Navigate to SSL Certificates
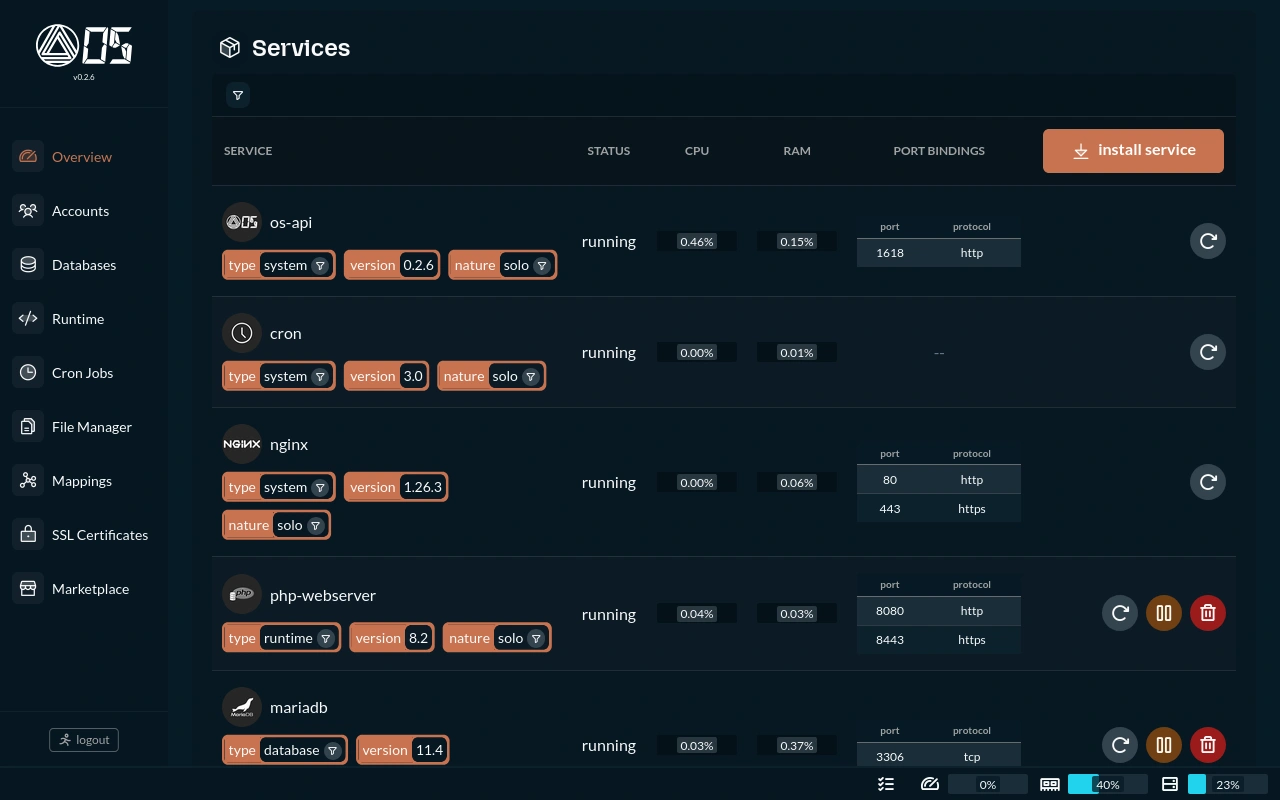 [x=99, y=535]
